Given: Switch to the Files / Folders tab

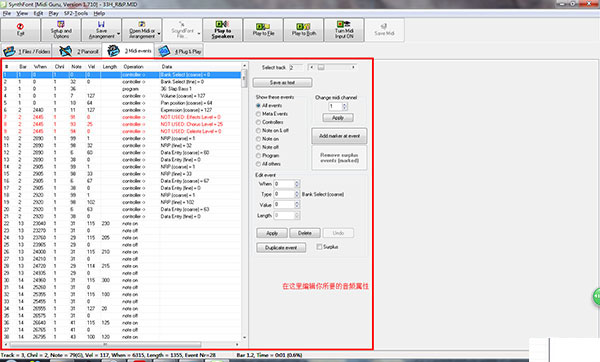Looking at the screenshot, I should click(x=27, y=51).
